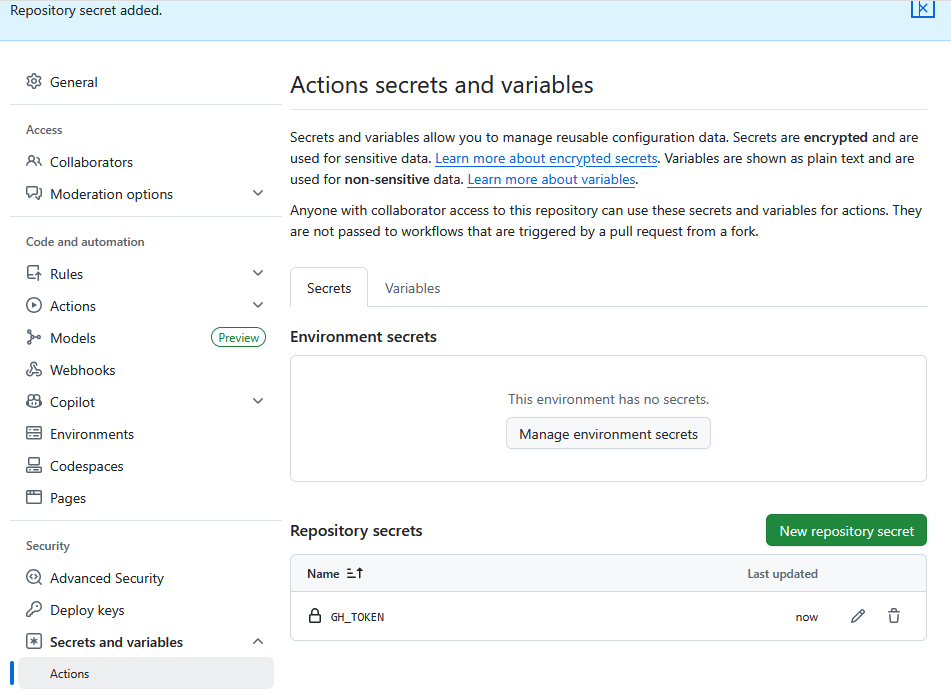Open General settings via gear icon
The image size is (951, 700).
[35, 82]
